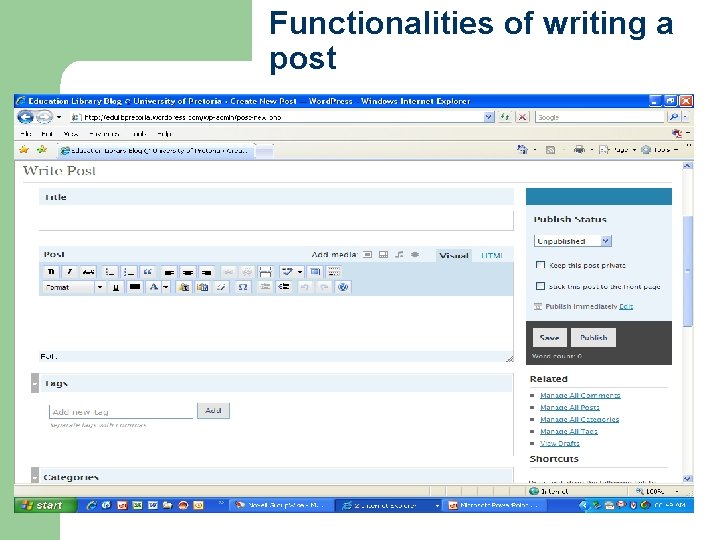This screenshot has width=720, height=540.
Task: Open the address bar history dropdown
Action: coord(488,117)
